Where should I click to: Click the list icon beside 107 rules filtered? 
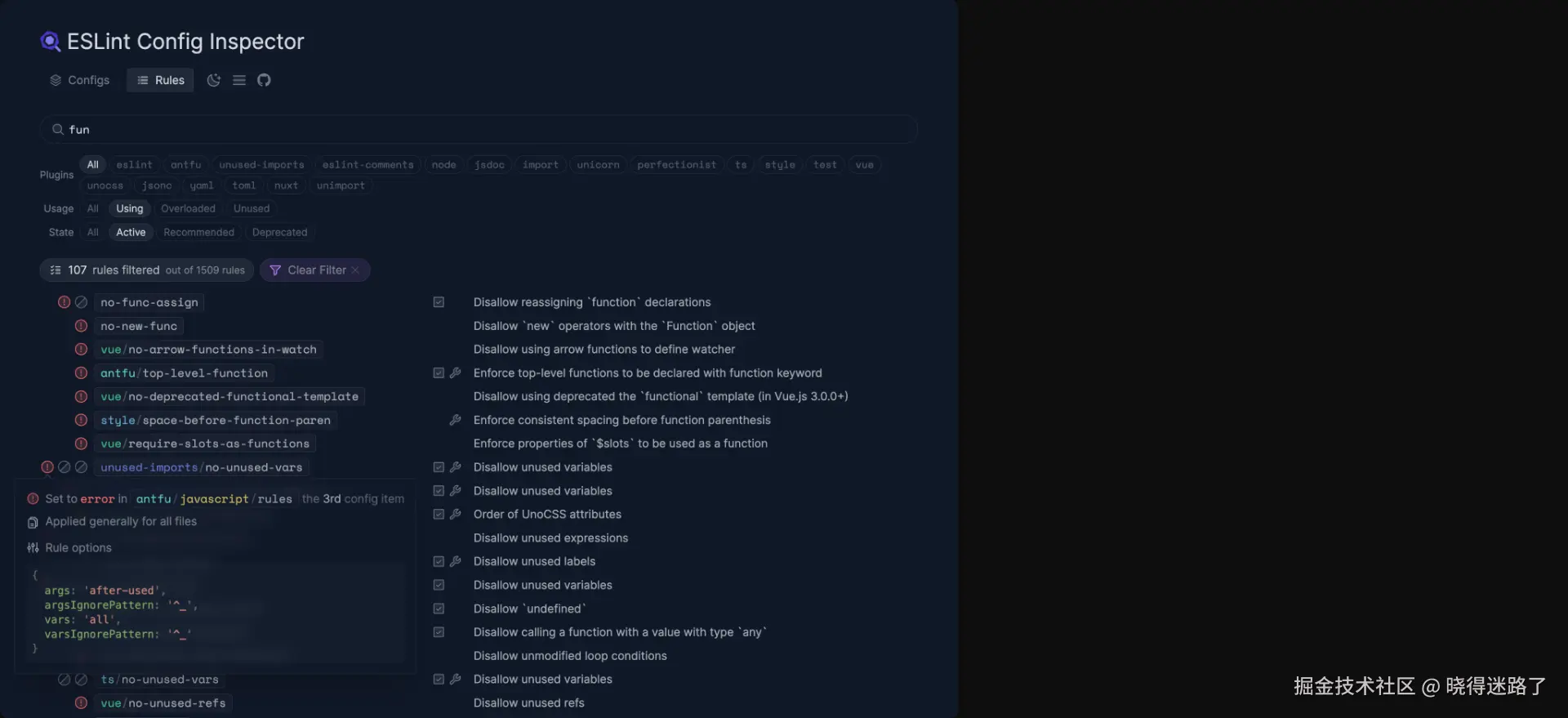(x=56, y=270)
